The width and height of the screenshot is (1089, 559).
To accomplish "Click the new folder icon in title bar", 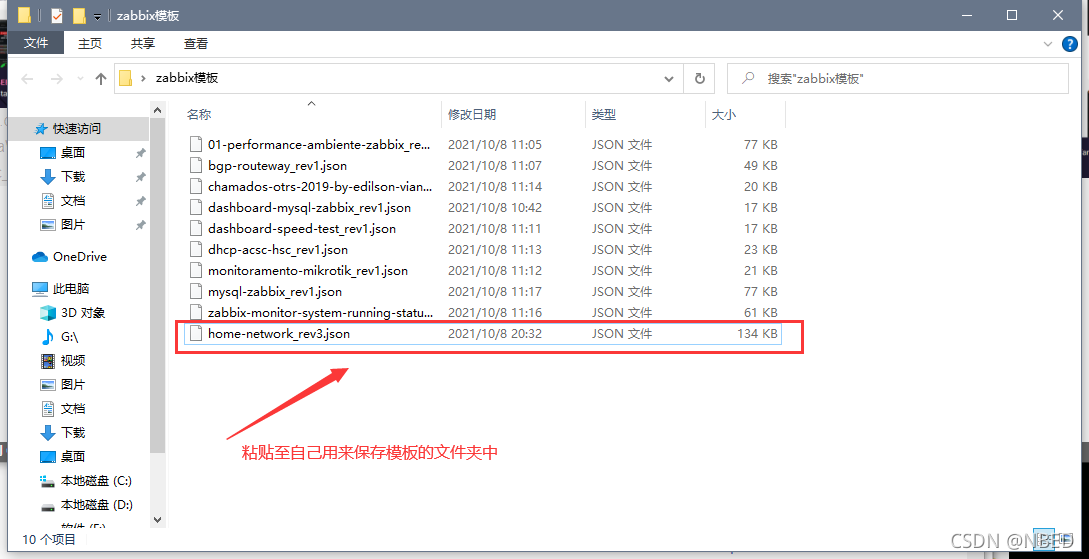I will click(x=78, y=15).
